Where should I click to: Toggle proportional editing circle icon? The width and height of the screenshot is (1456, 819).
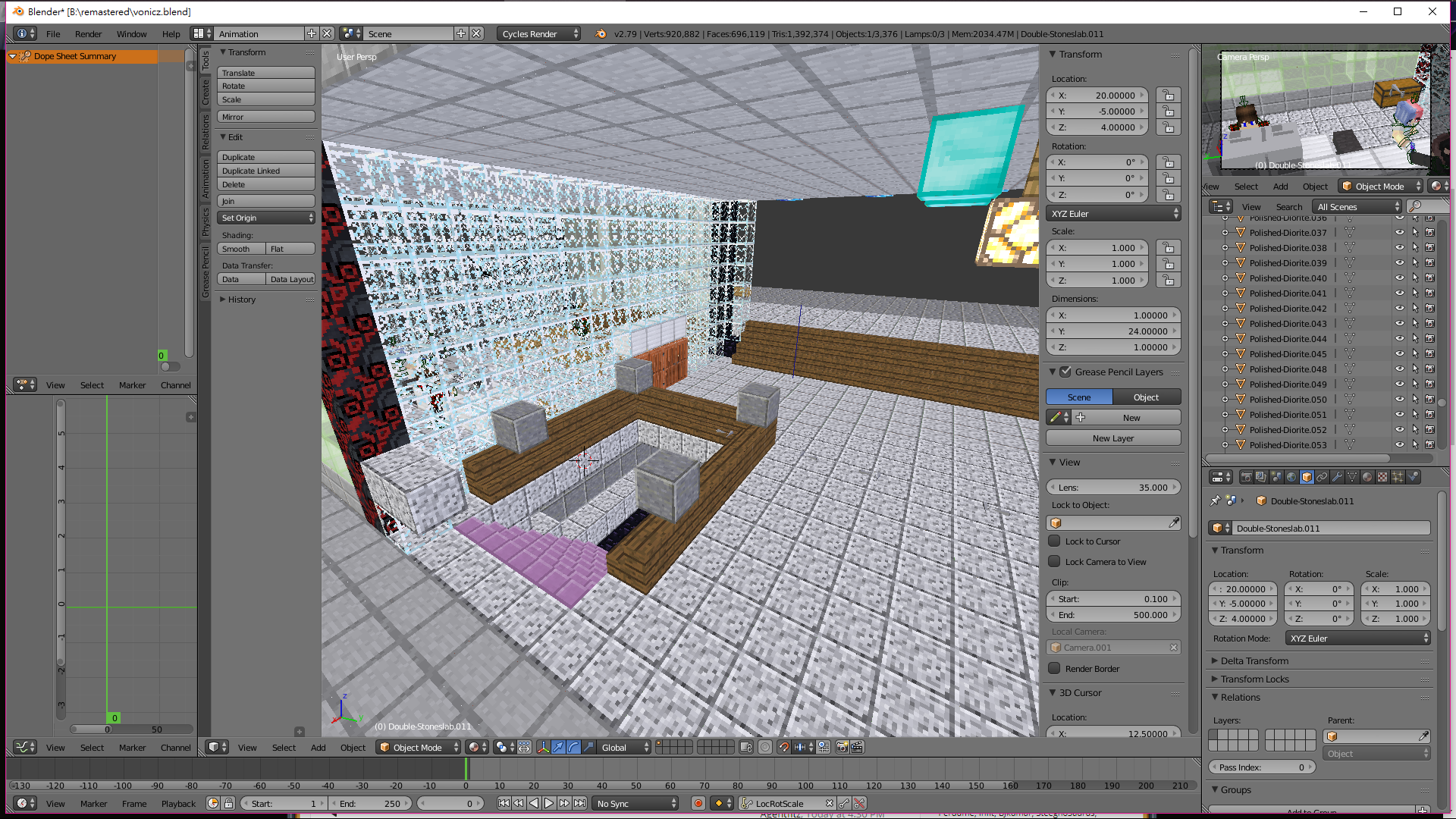tap(765, 747)
